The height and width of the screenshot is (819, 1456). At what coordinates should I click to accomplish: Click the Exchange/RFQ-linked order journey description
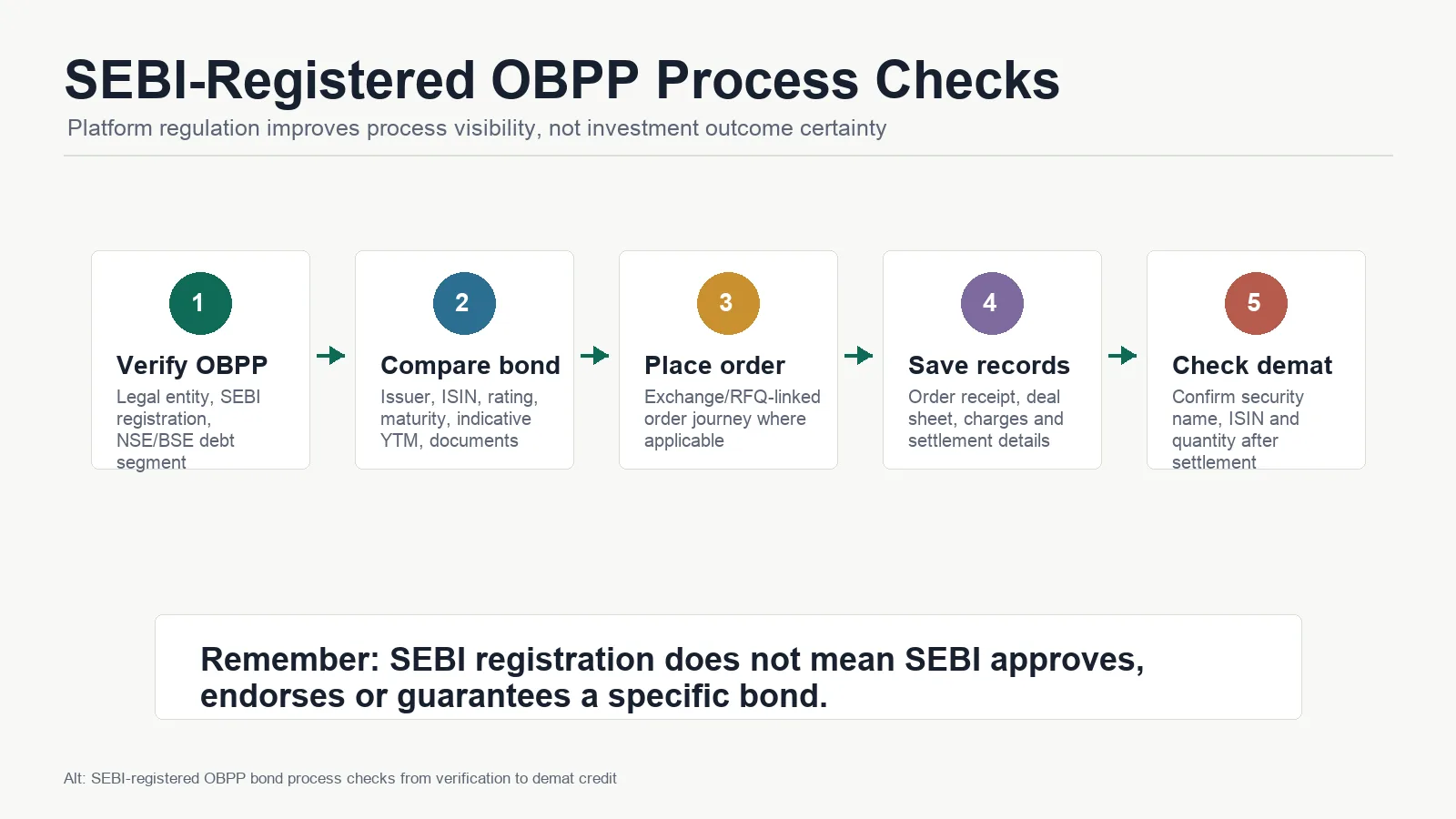point(733,419)
